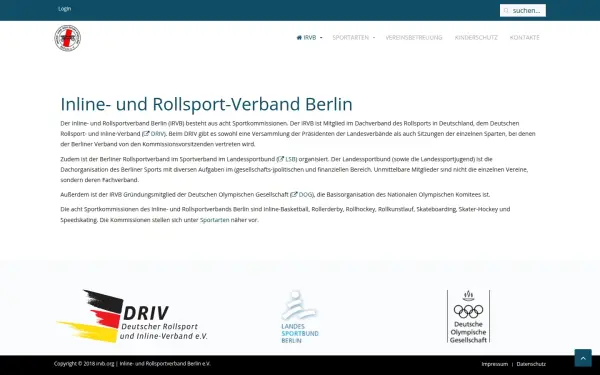Screen dimensions: 600x375
Task: Expand the Sportarten menu dropdown arrow
Action: coord(374,38)
